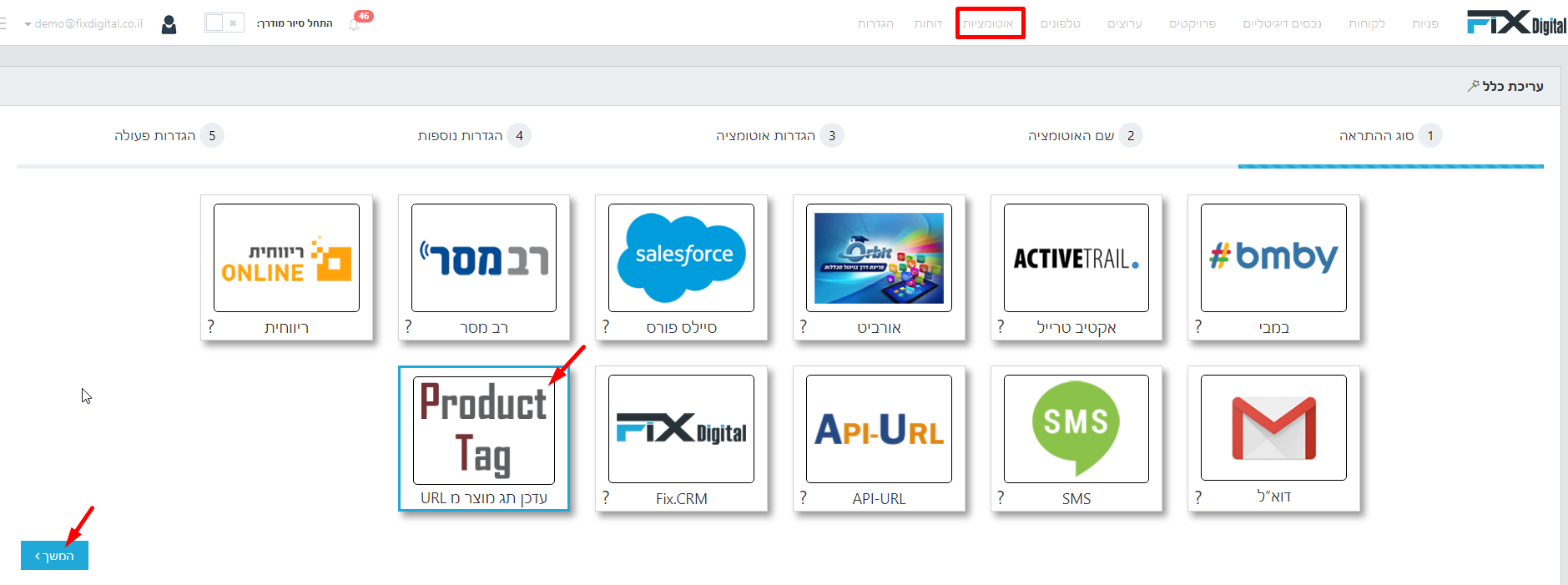Open help for the סיילס פורס card
Image resolution: width=1568 pixels, height=585 pixels.
click(606, 326)
